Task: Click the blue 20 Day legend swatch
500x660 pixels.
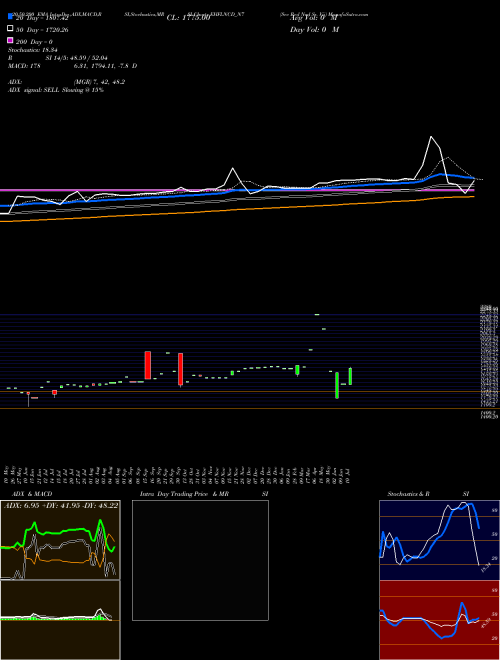Action: click(x=10, y=16)
